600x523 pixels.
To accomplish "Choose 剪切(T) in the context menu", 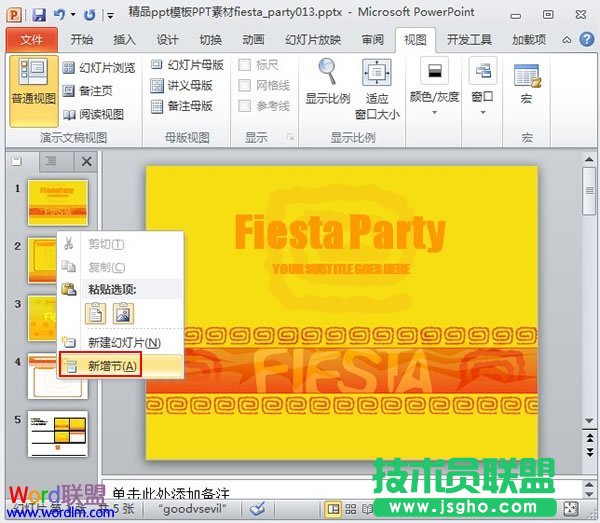I will [x=121, y=244].
